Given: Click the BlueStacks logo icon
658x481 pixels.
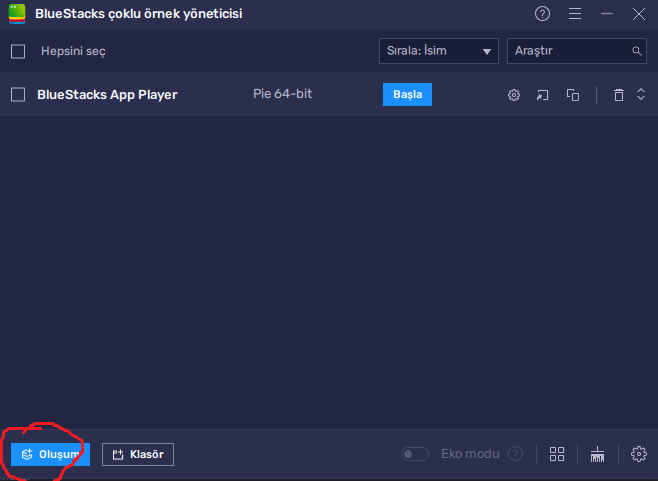Looking at the screenshot, I should click(17, 14).
